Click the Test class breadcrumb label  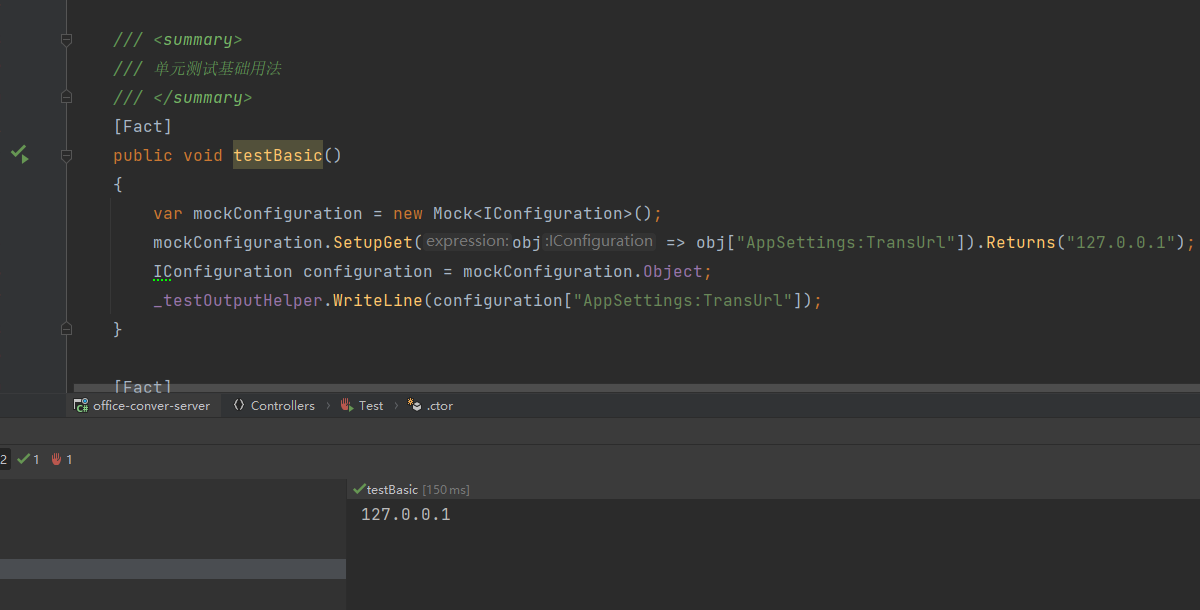pos(371,405)
